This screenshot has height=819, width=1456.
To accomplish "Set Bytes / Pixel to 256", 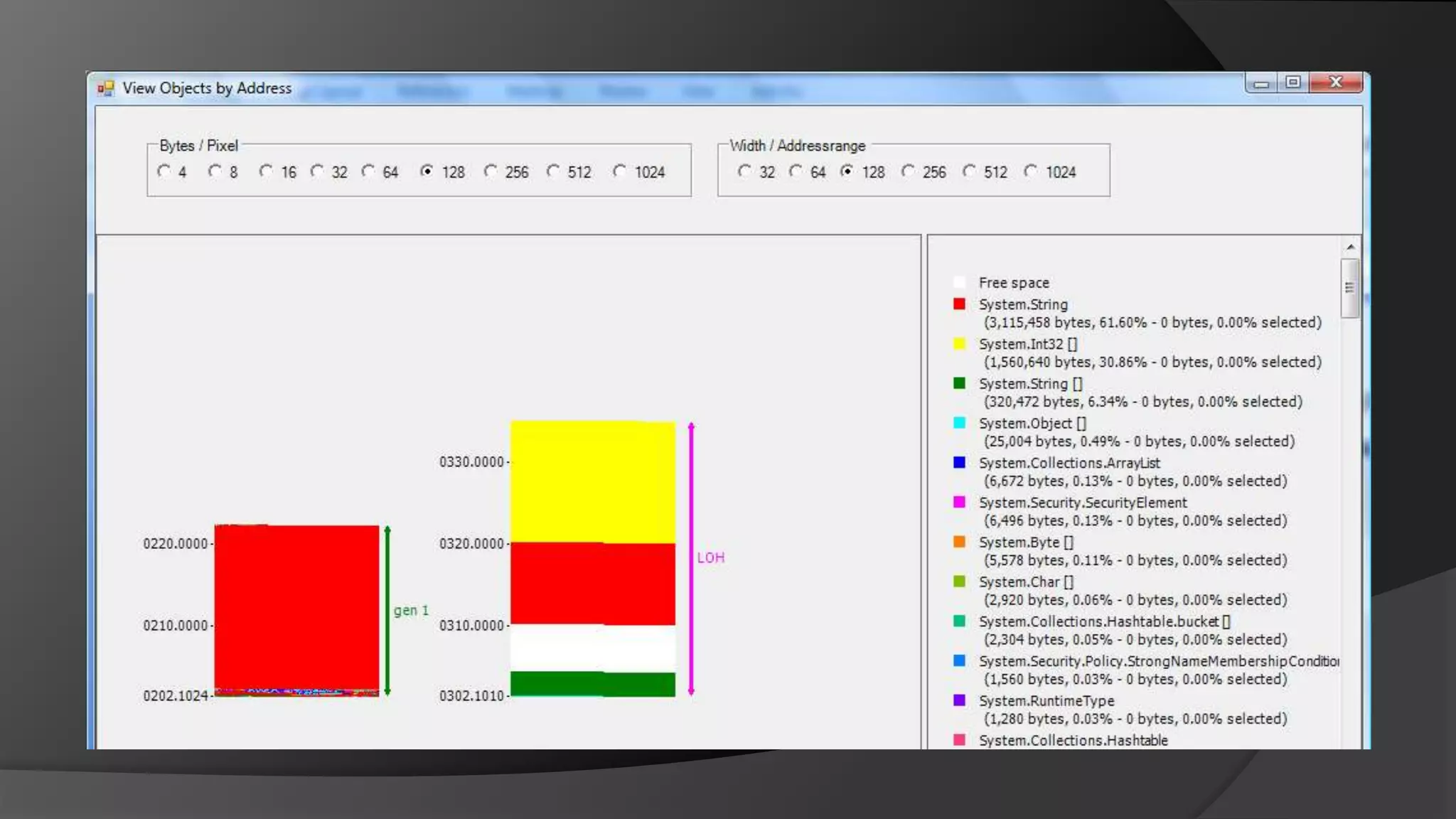I will [491, 171].
